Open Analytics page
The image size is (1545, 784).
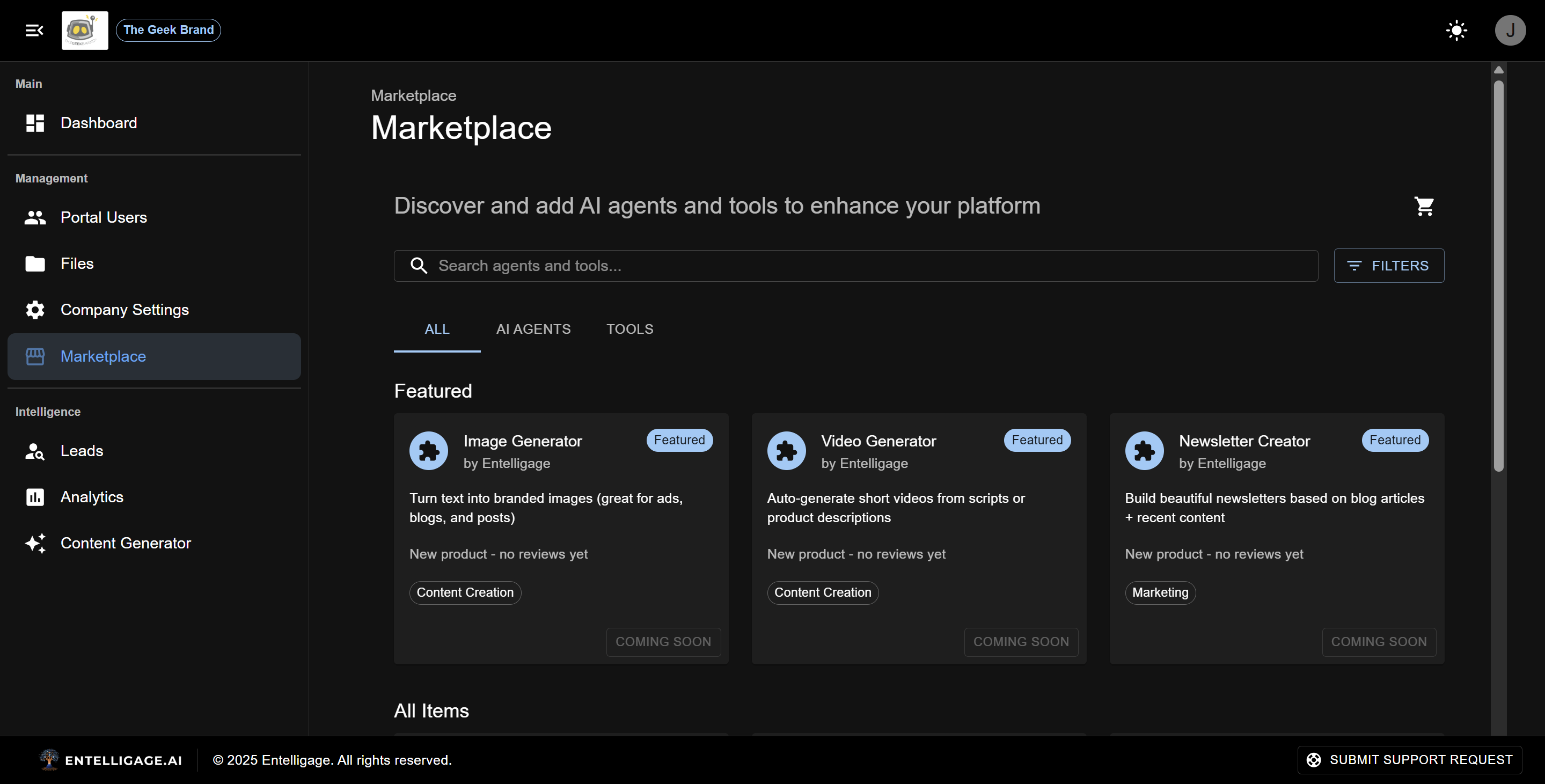(x=154, y=497)
